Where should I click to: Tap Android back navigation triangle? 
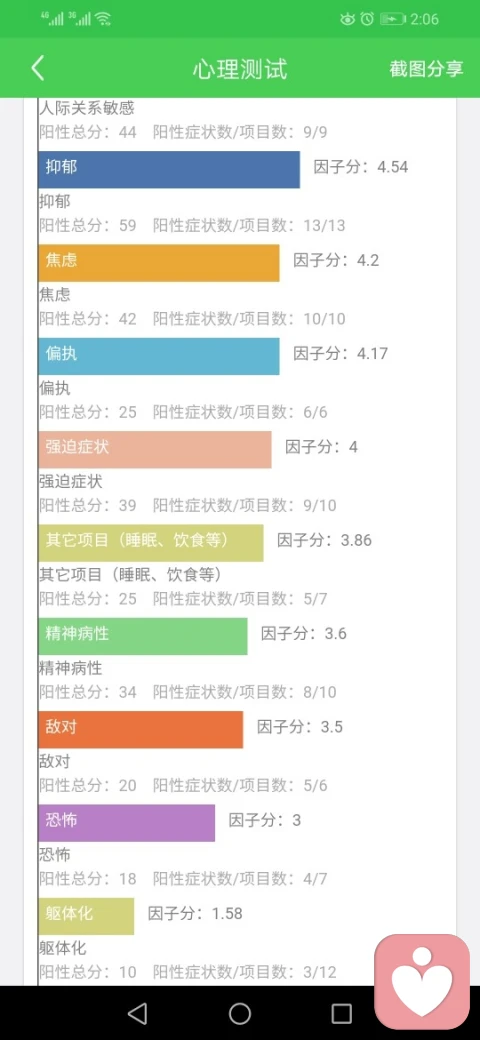coord(137,1013)
